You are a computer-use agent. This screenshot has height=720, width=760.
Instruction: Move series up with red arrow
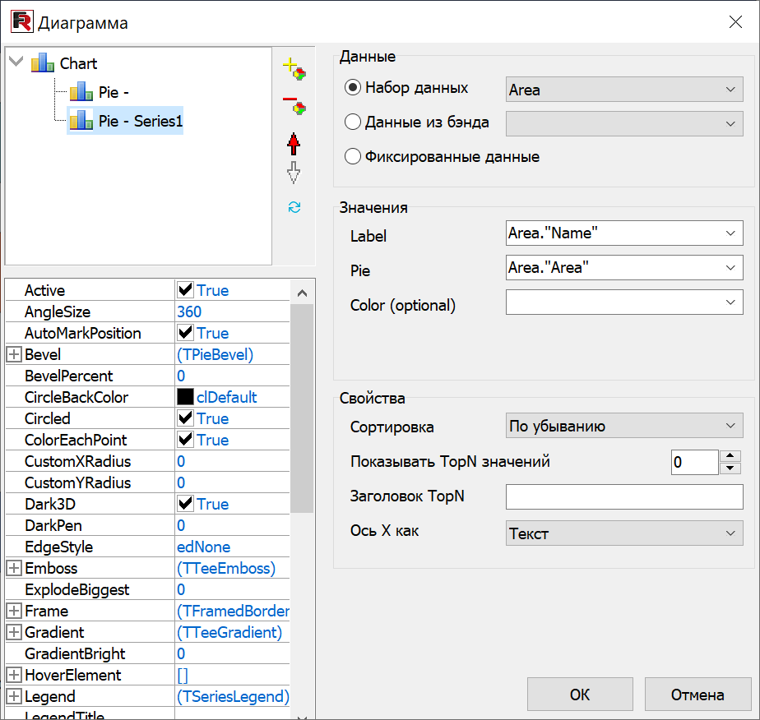[293, 143]
